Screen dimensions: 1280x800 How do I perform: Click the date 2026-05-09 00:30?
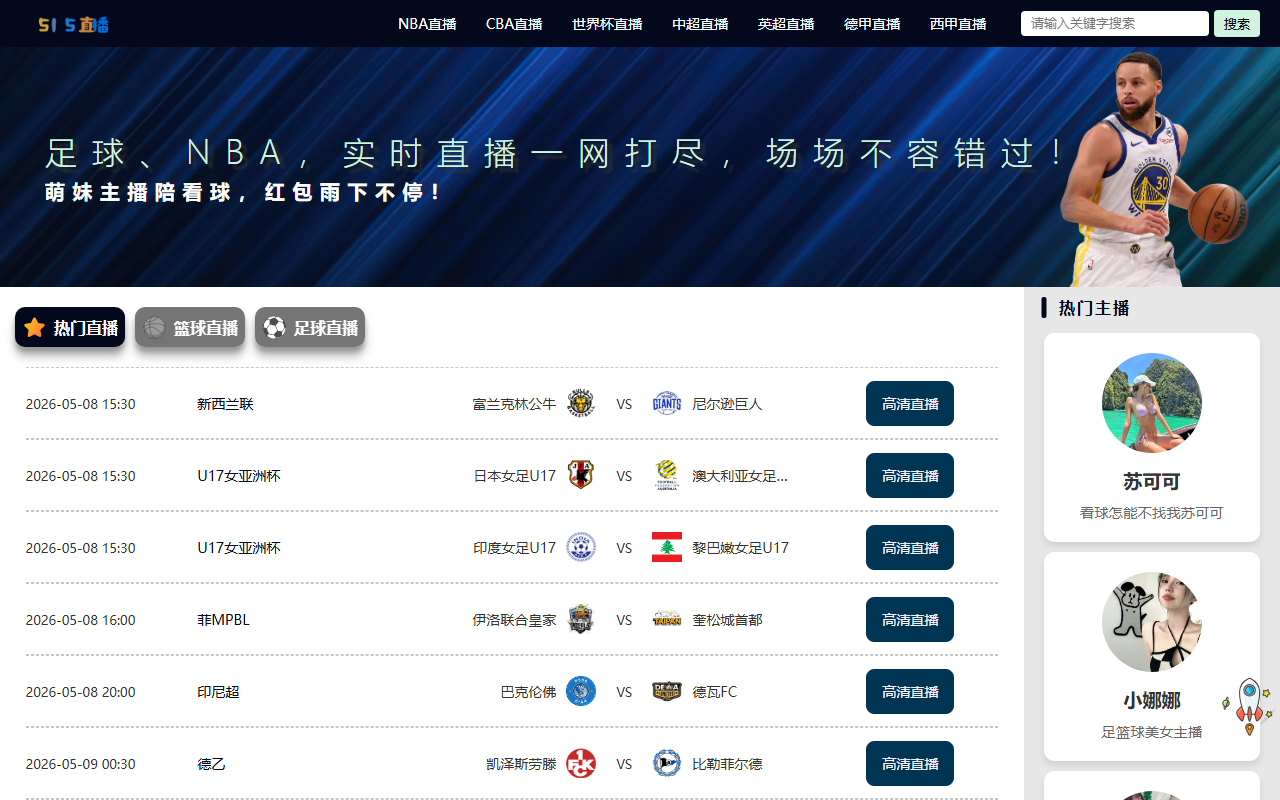click(80, 764)
